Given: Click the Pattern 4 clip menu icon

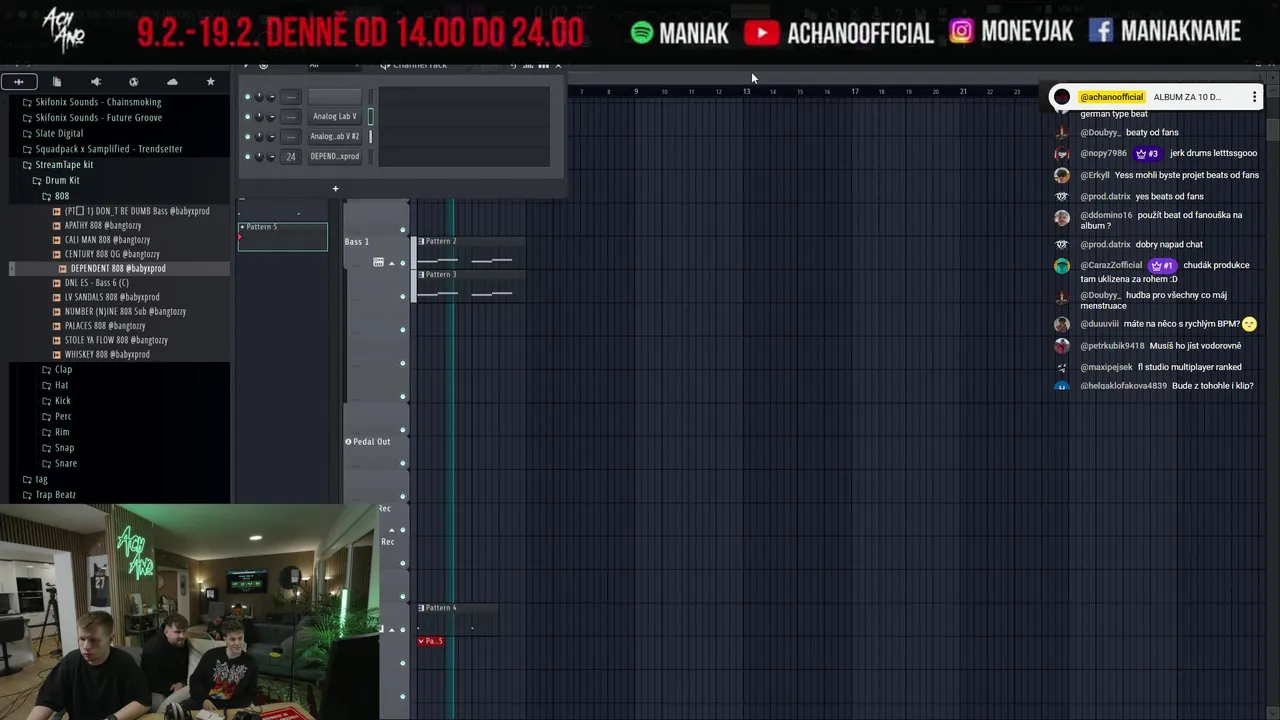Looking at the screenshot, I should [x=421, y=607].
